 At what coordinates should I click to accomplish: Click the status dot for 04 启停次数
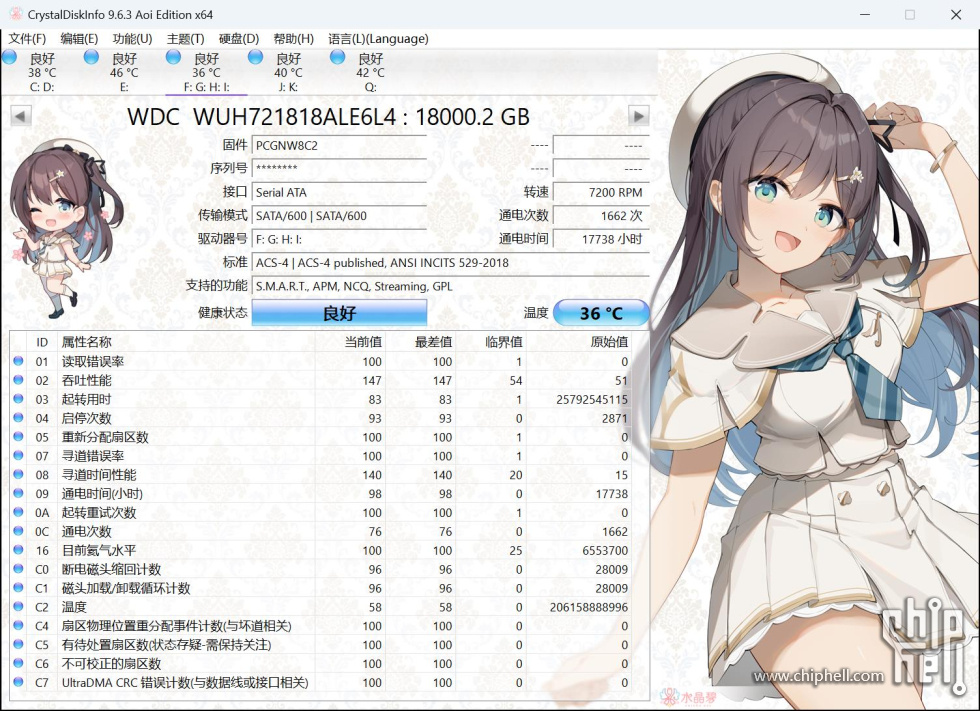[18, 417]
